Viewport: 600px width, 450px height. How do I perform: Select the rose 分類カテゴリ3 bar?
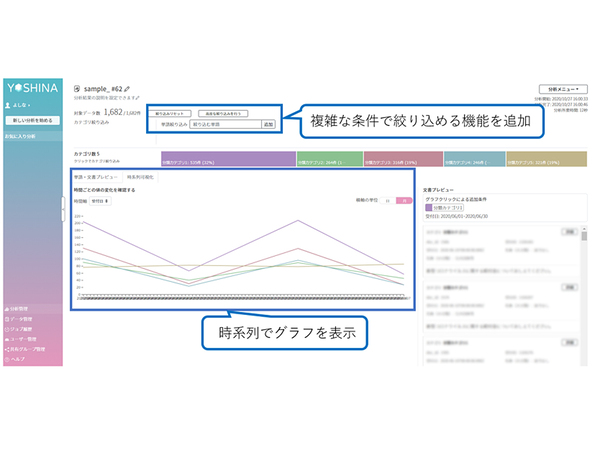403,159
